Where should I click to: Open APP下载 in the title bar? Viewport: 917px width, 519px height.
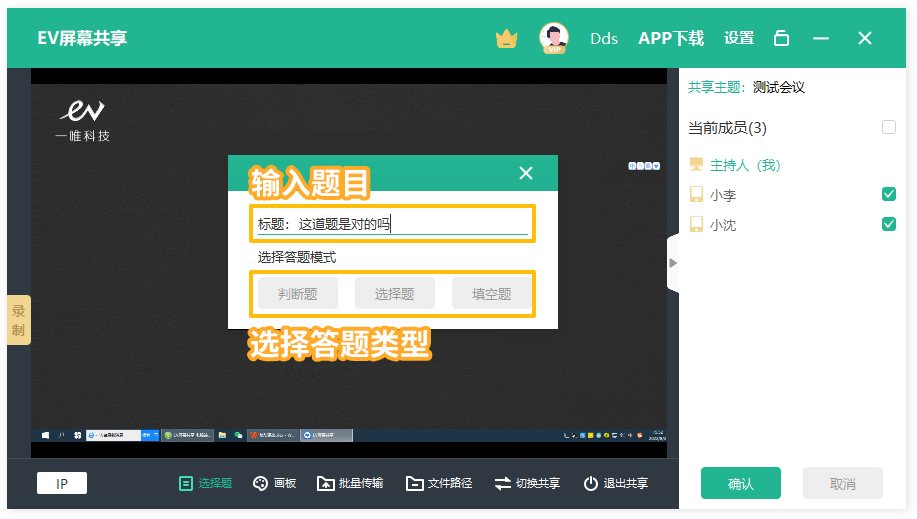pyautogui.click(x=671, y=38)
